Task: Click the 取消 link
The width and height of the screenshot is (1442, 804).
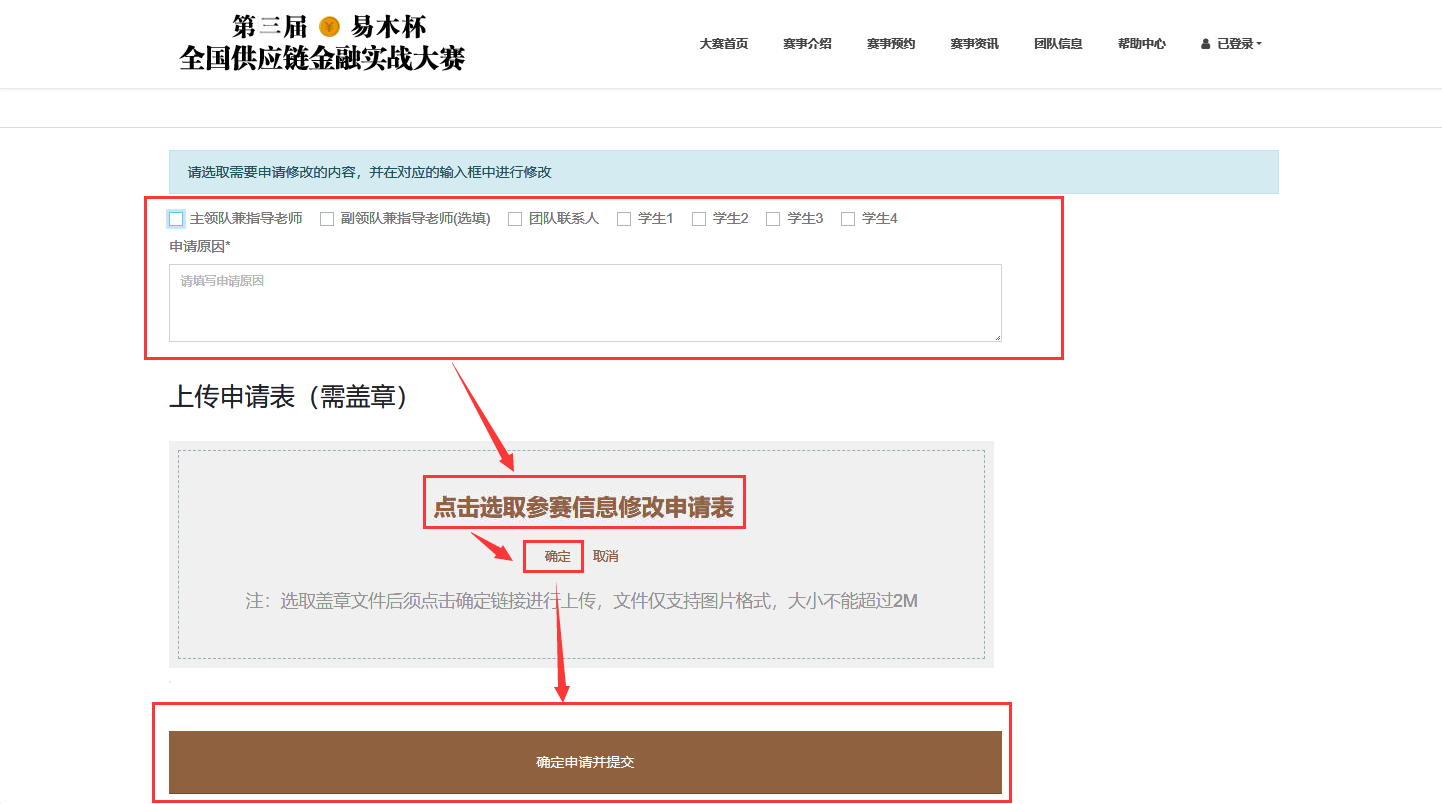Action: click(x=605, y=557)
